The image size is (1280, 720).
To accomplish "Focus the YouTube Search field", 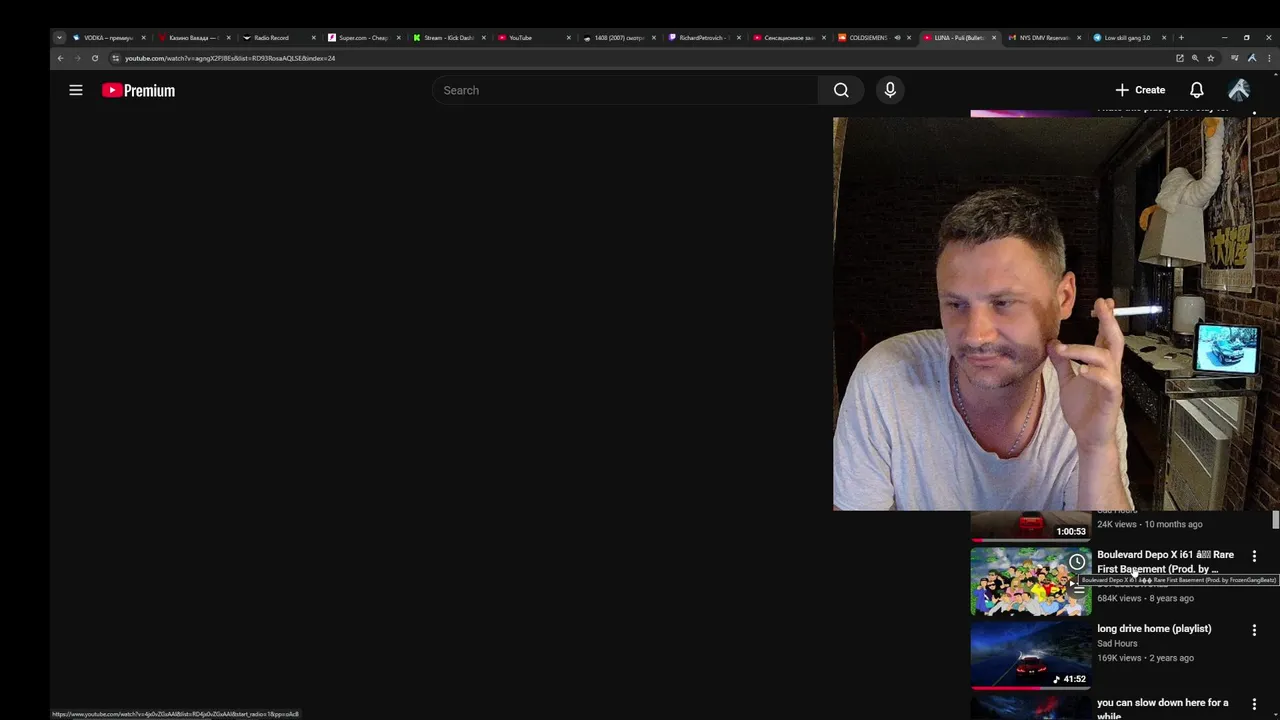I will [625, 90].
